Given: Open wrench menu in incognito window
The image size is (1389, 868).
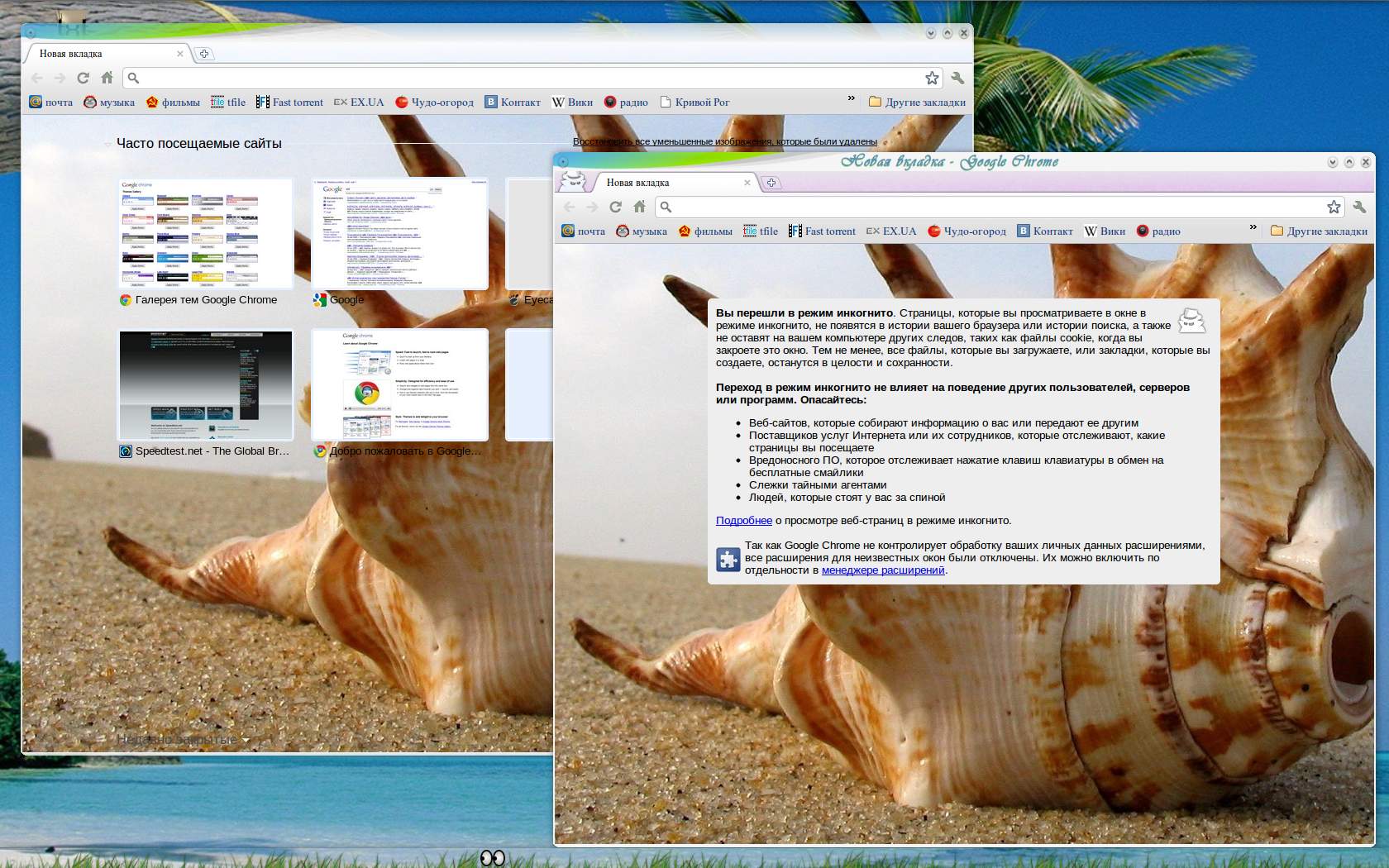Looking at the screenshot, I should (x=1359, y=207).
